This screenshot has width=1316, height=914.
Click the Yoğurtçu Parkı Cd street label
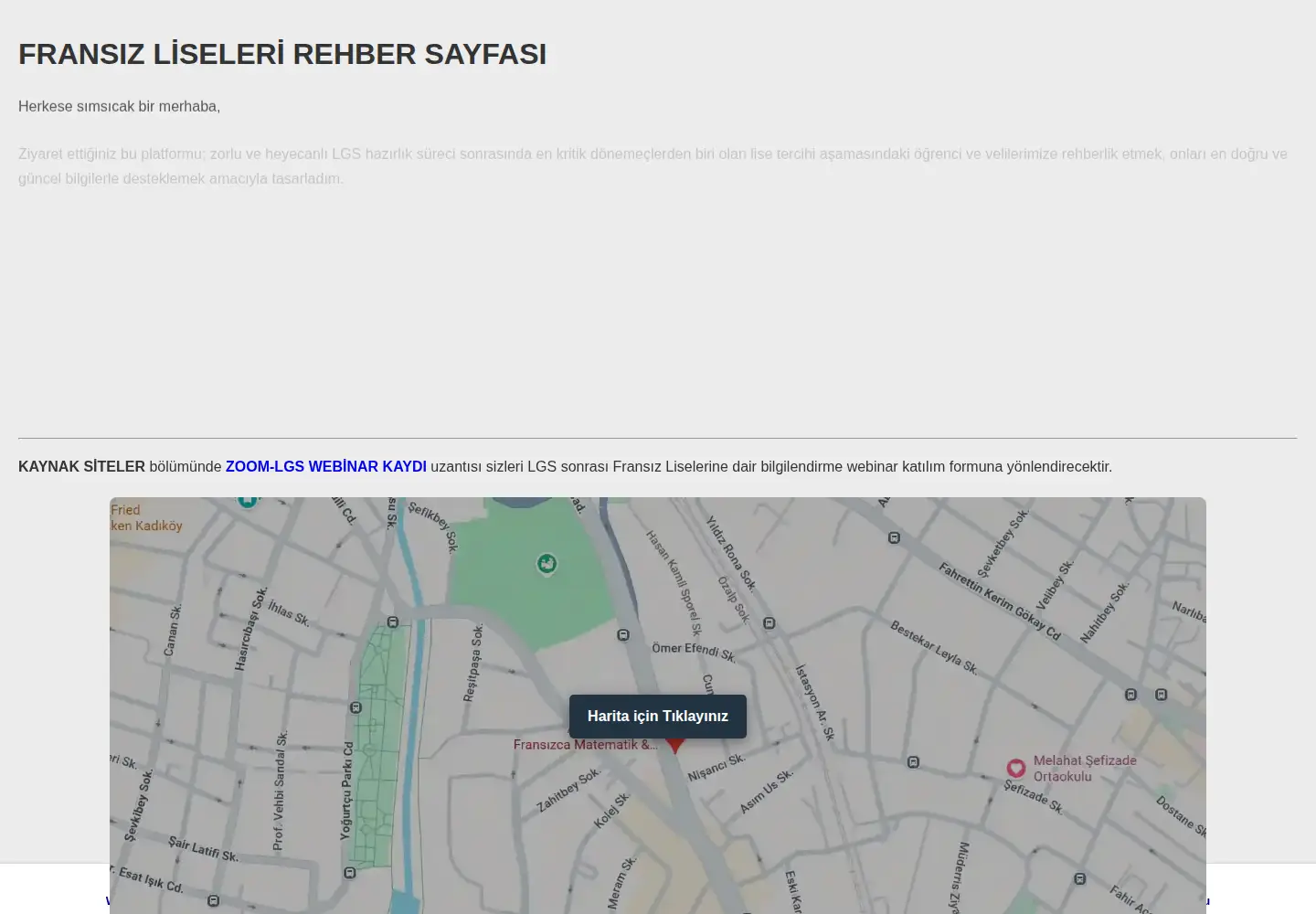pos(346,791)
